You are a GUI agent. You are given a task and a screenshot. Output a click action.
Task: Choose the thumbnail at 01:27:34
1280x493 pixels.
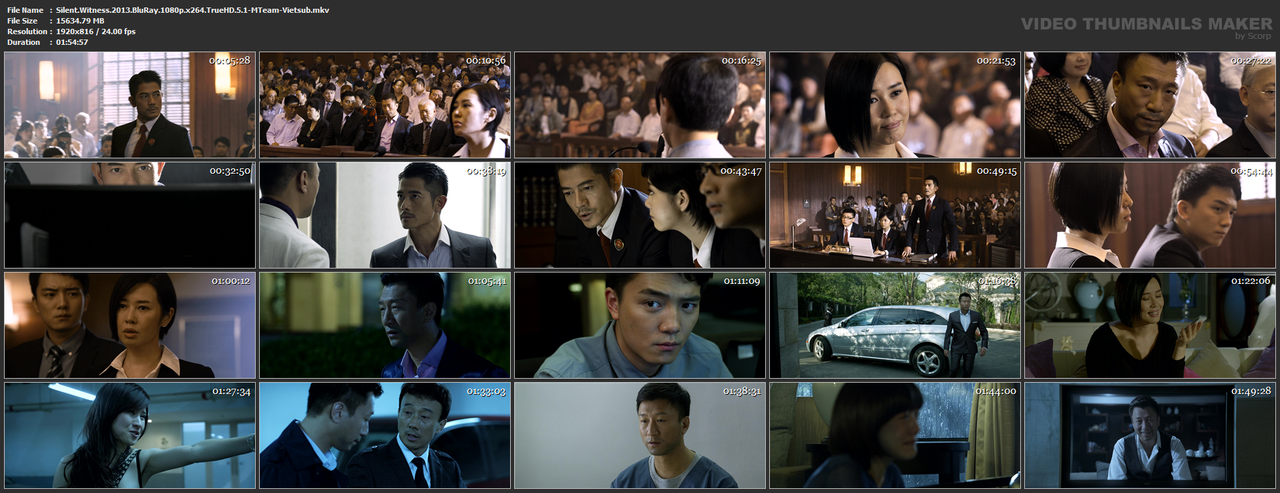130,435
